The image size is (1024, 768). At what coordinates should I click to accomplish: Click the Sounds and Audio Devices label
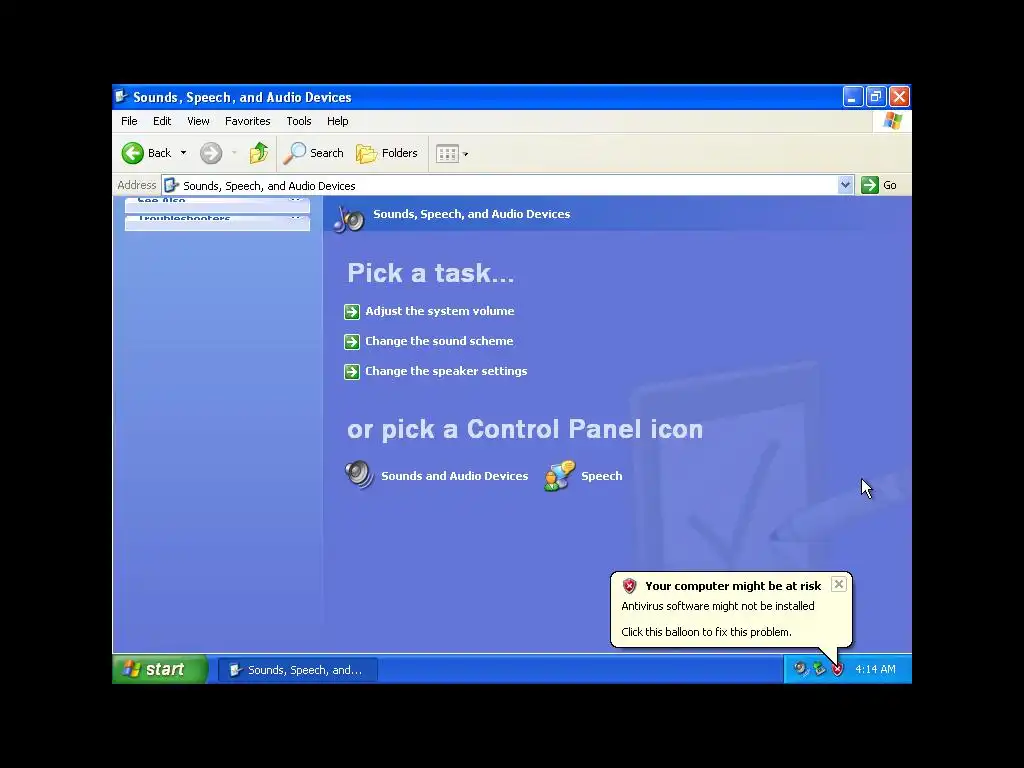pos(455,476)
